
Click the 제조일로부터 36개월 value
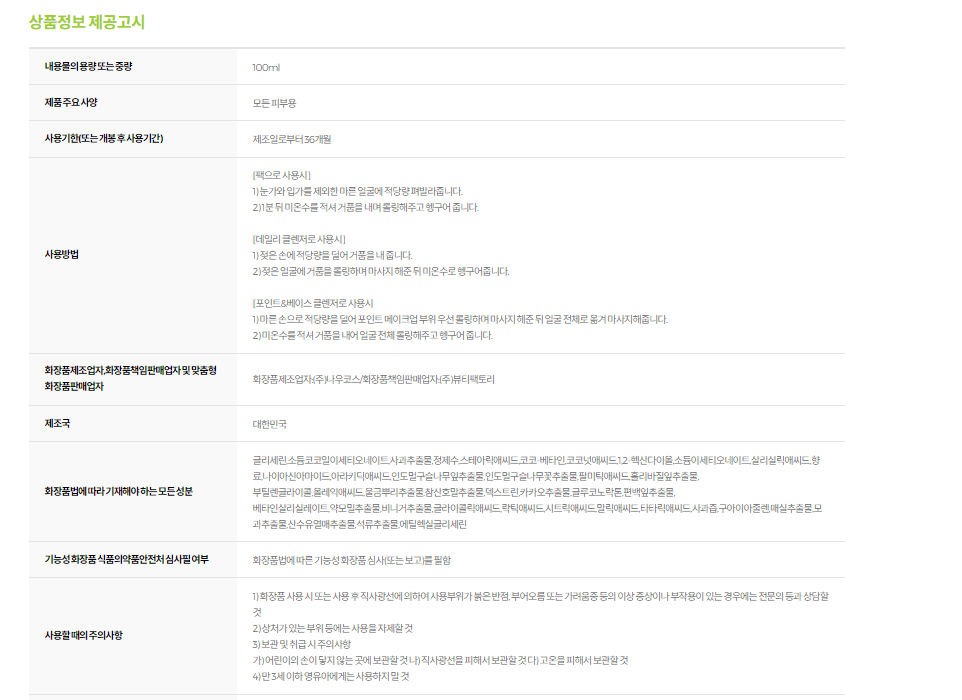(x=291, y=139)
